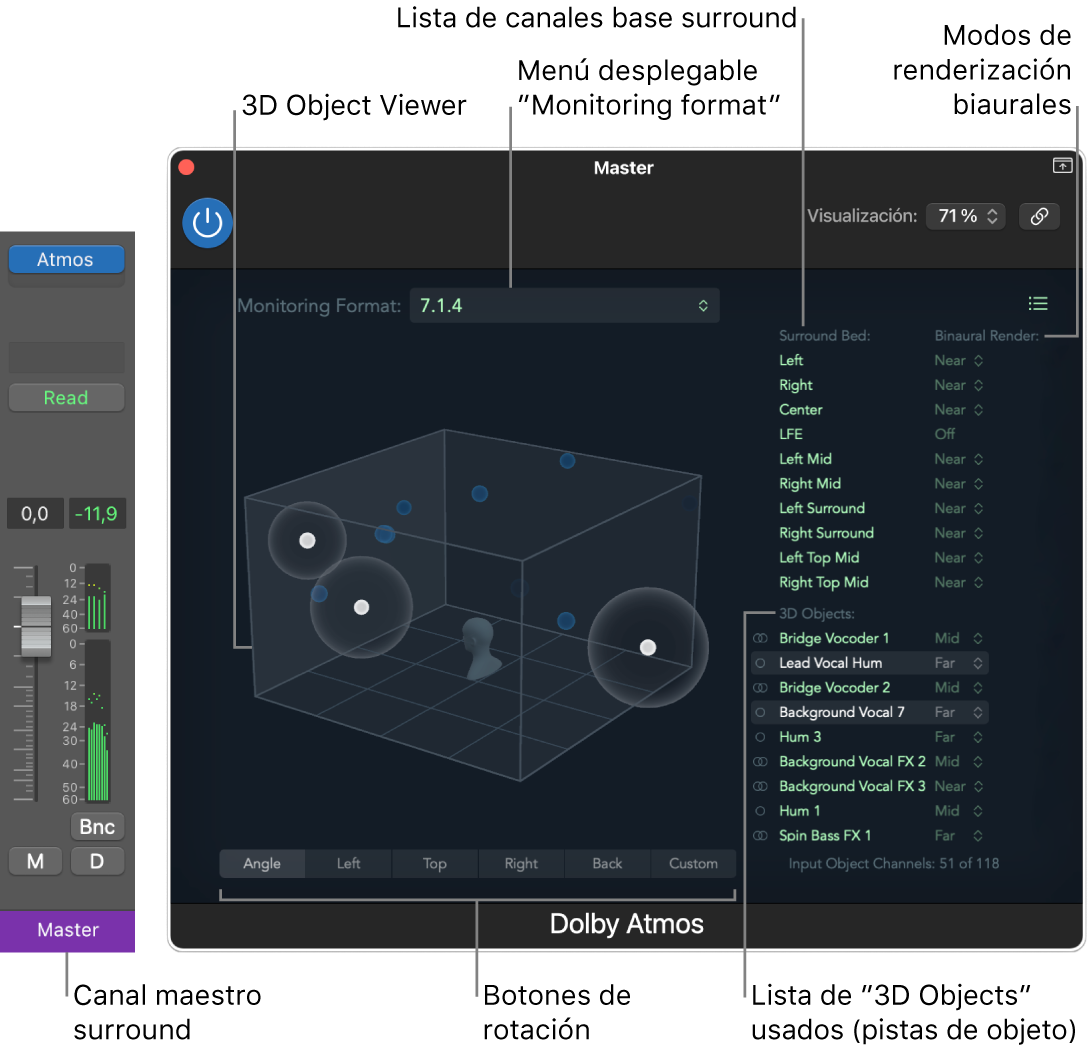The image size is (1088, 1053).
Task: Open the channel list view icon top right
Action: coord(1037,303)
